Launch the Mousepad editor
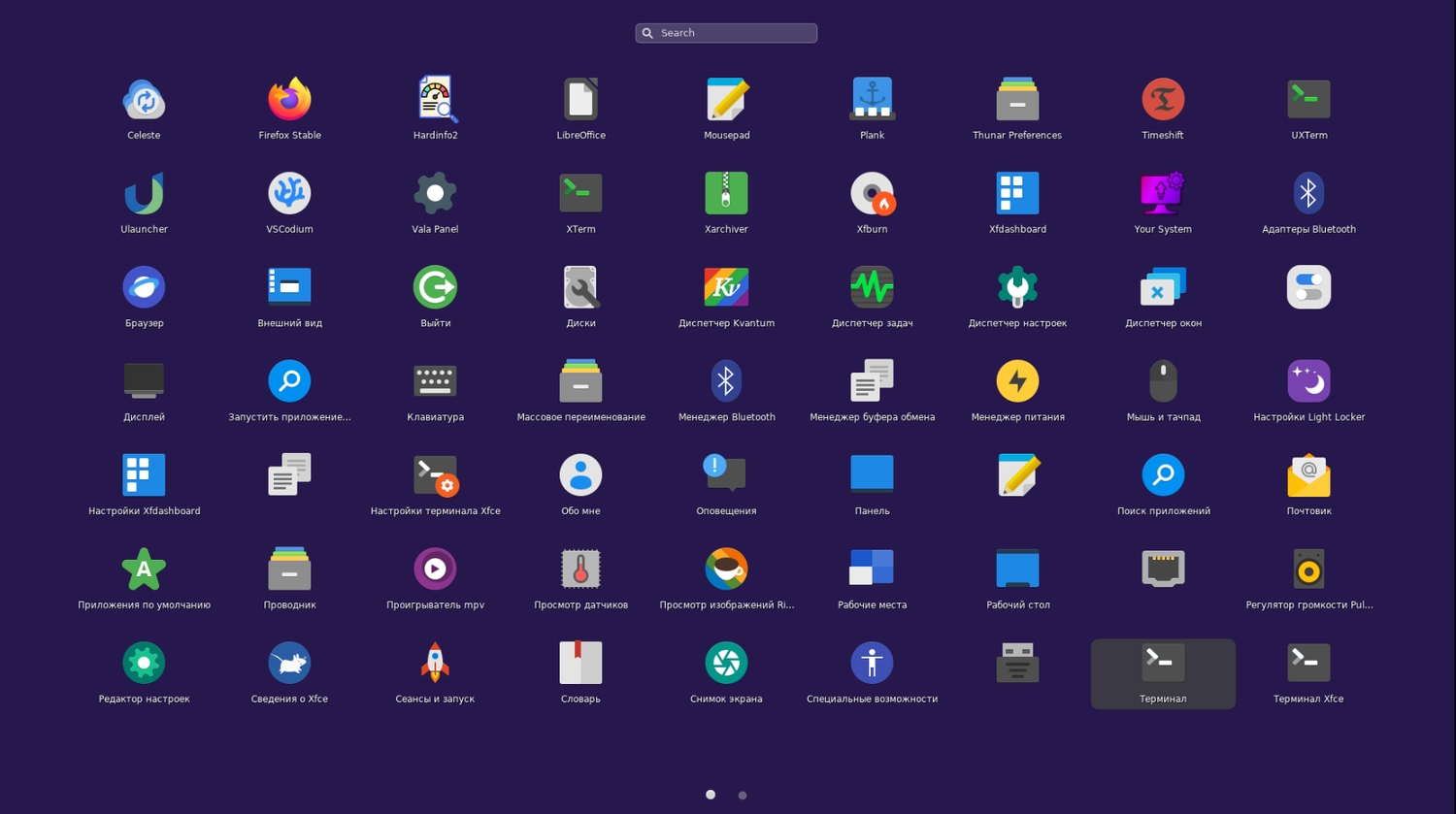The width and height of the screenshot is (1456, 814). click(x=726, y=99)
